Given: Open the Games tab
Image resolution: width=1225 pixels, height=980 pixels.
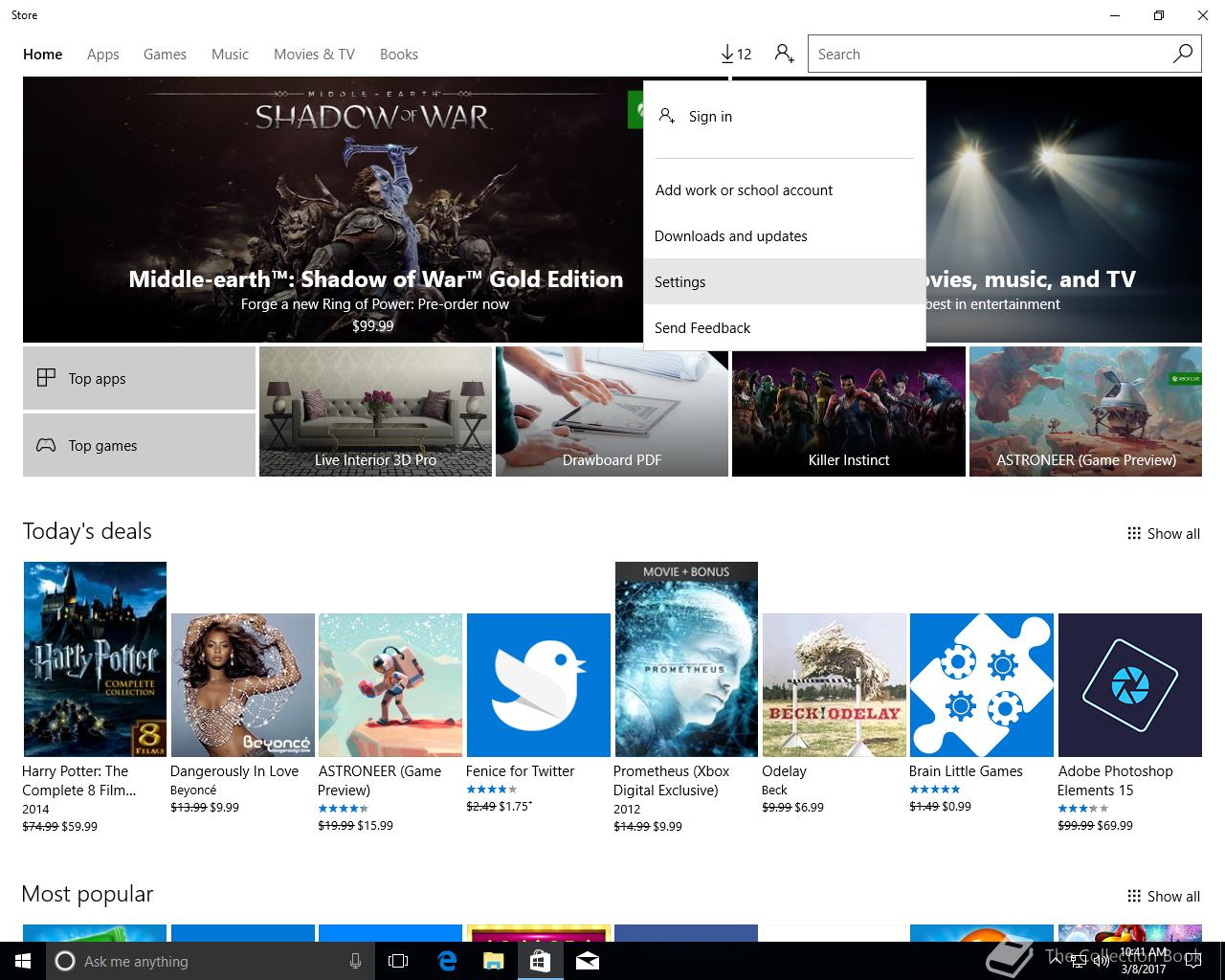Looking at the screenshot, I should point(165,55).
